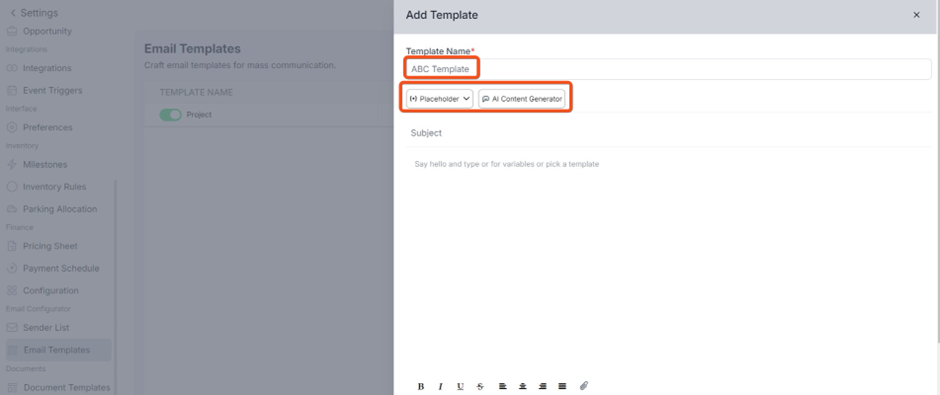
Task: Click the Parking Allocation car icon
Action: (x=12, y=209)
